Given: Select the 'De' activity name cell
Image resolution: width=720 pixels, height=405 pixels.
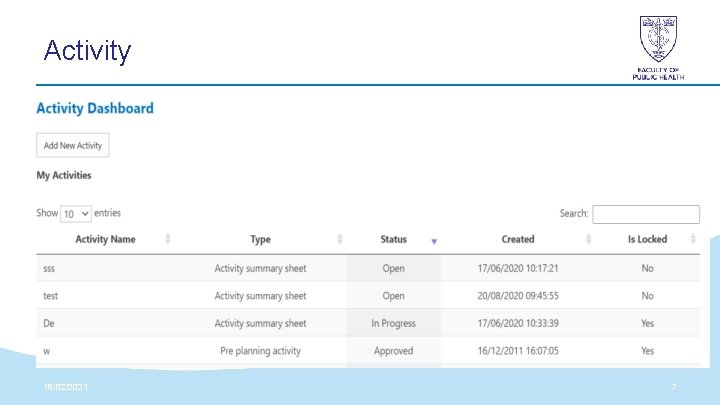Looking at the screenshot, I should 49,323.
